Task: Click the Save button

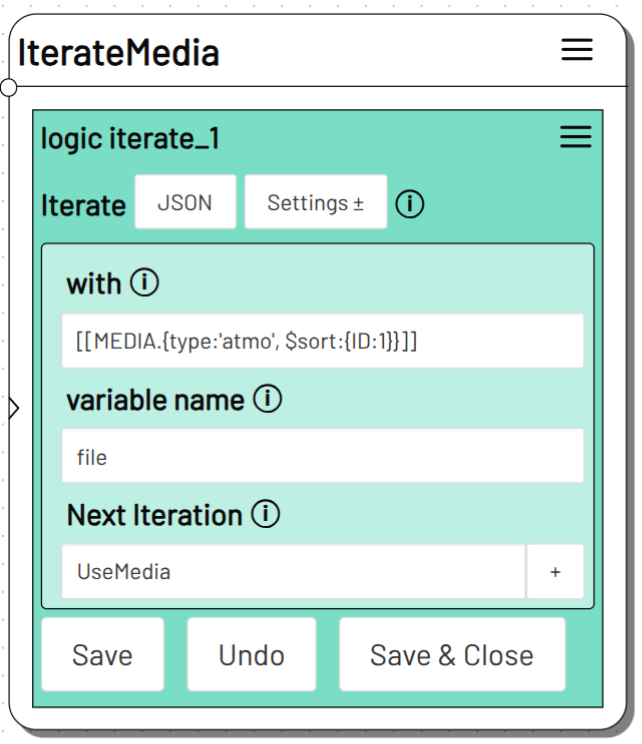Action: (x=102, y=655)
